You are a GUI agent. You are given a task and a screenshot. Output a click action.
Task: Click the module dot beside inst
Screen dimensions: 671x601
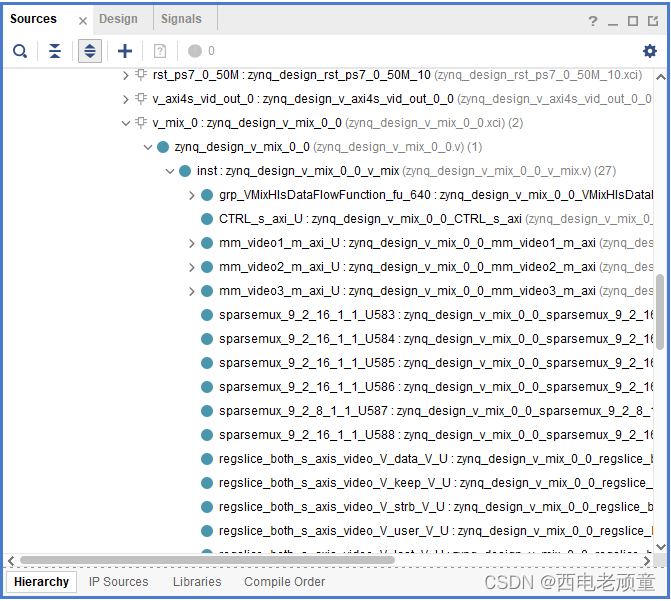tap(185, 171)
